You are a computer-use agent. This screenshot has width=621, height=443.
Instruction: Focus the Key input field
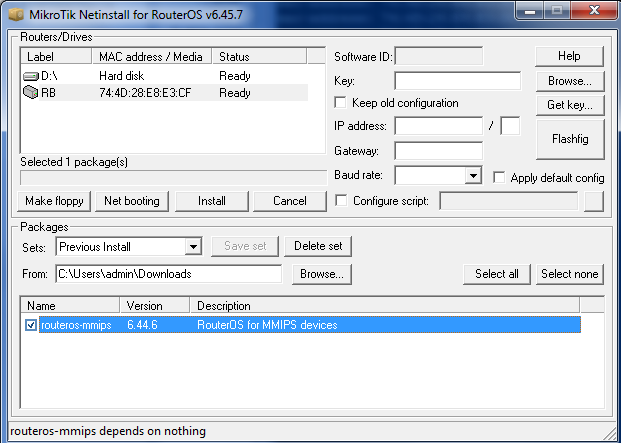click(x=457, y=81)
